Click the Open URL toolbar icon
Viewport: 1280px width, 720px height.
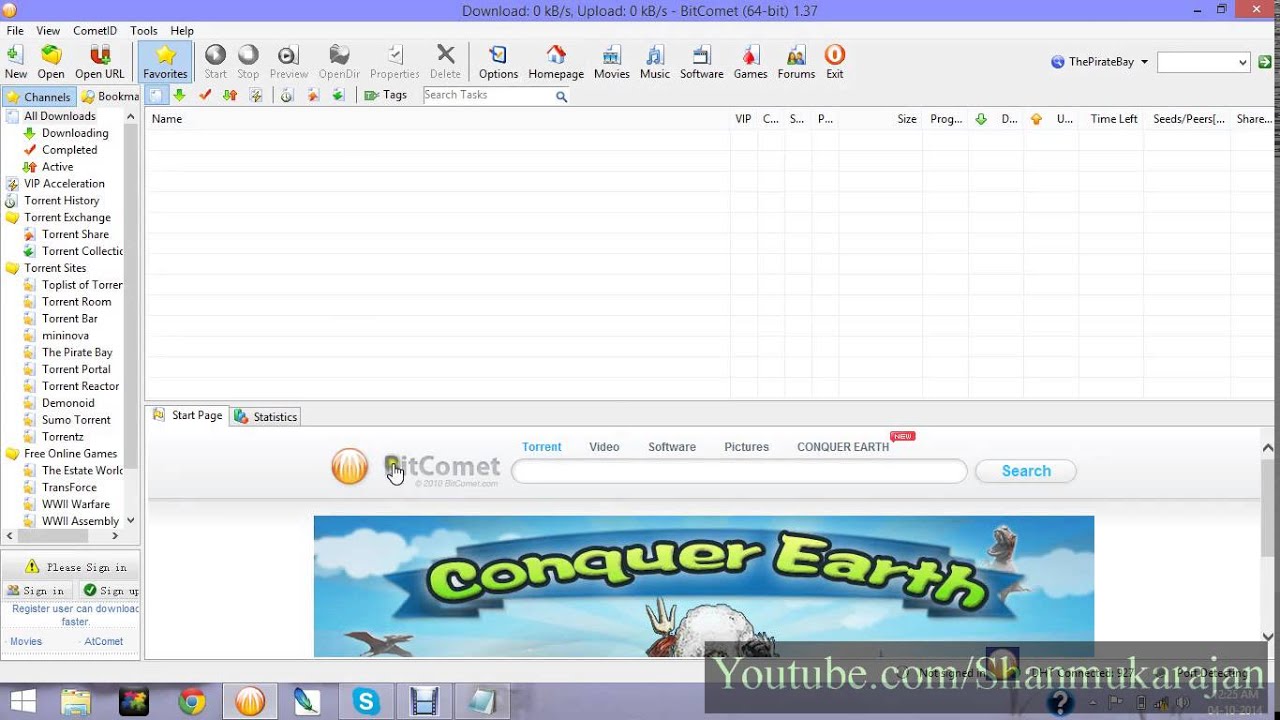coord(100,62)
